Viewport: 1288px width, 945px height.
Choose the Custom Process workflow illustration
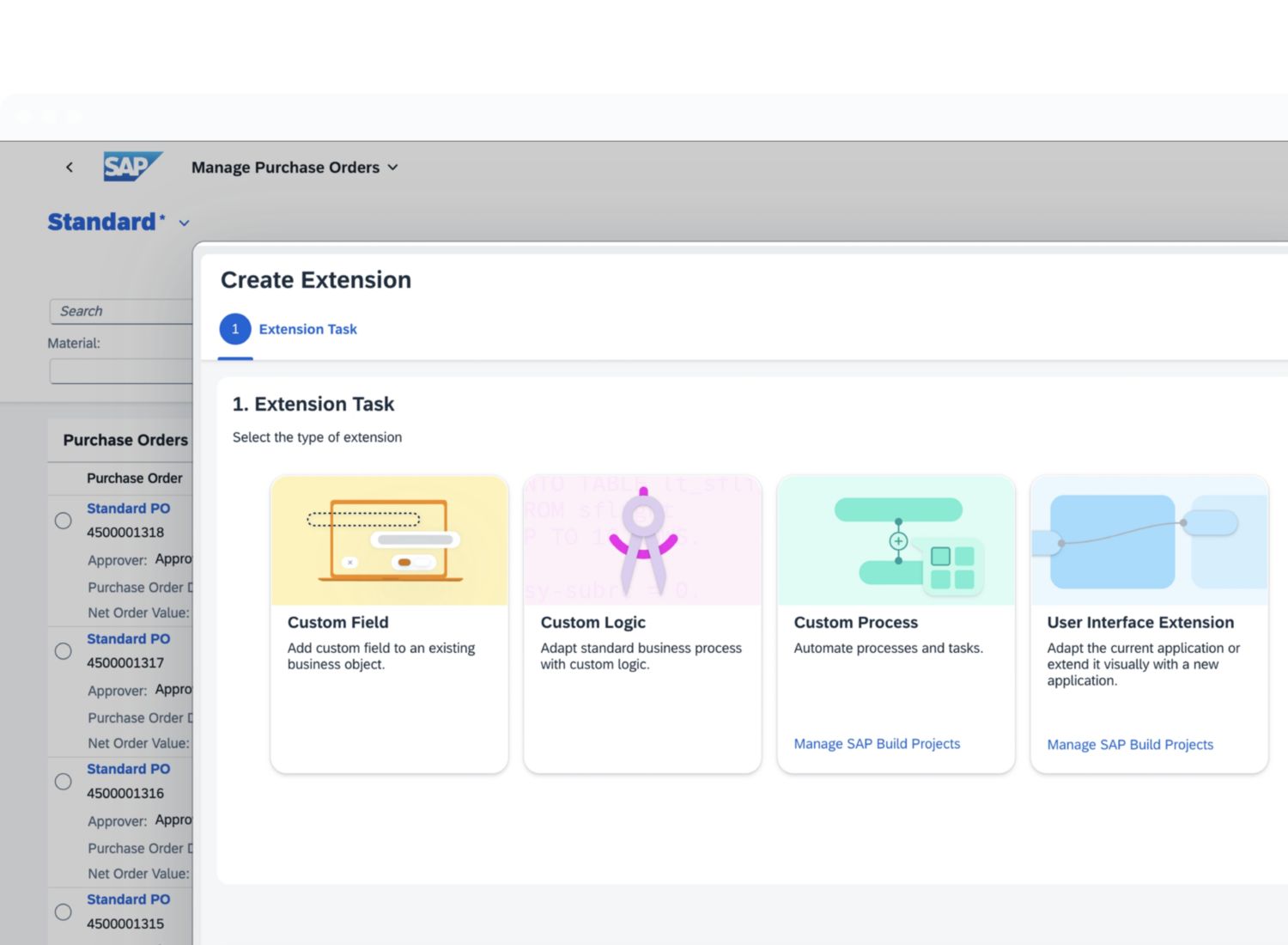[896, 540]
